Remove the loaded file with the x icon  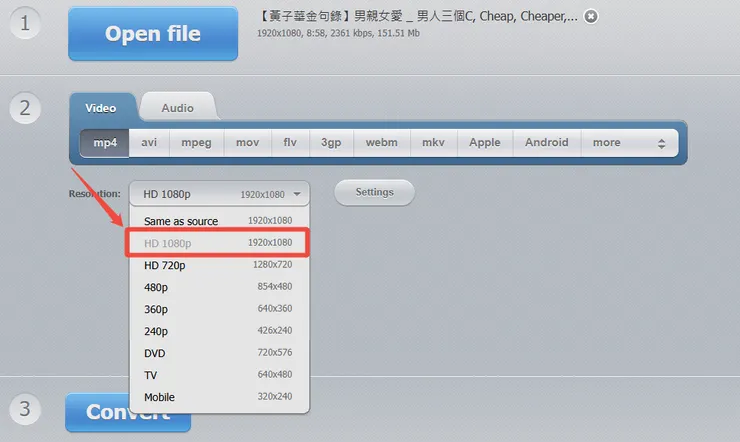(x=590, y=17)
